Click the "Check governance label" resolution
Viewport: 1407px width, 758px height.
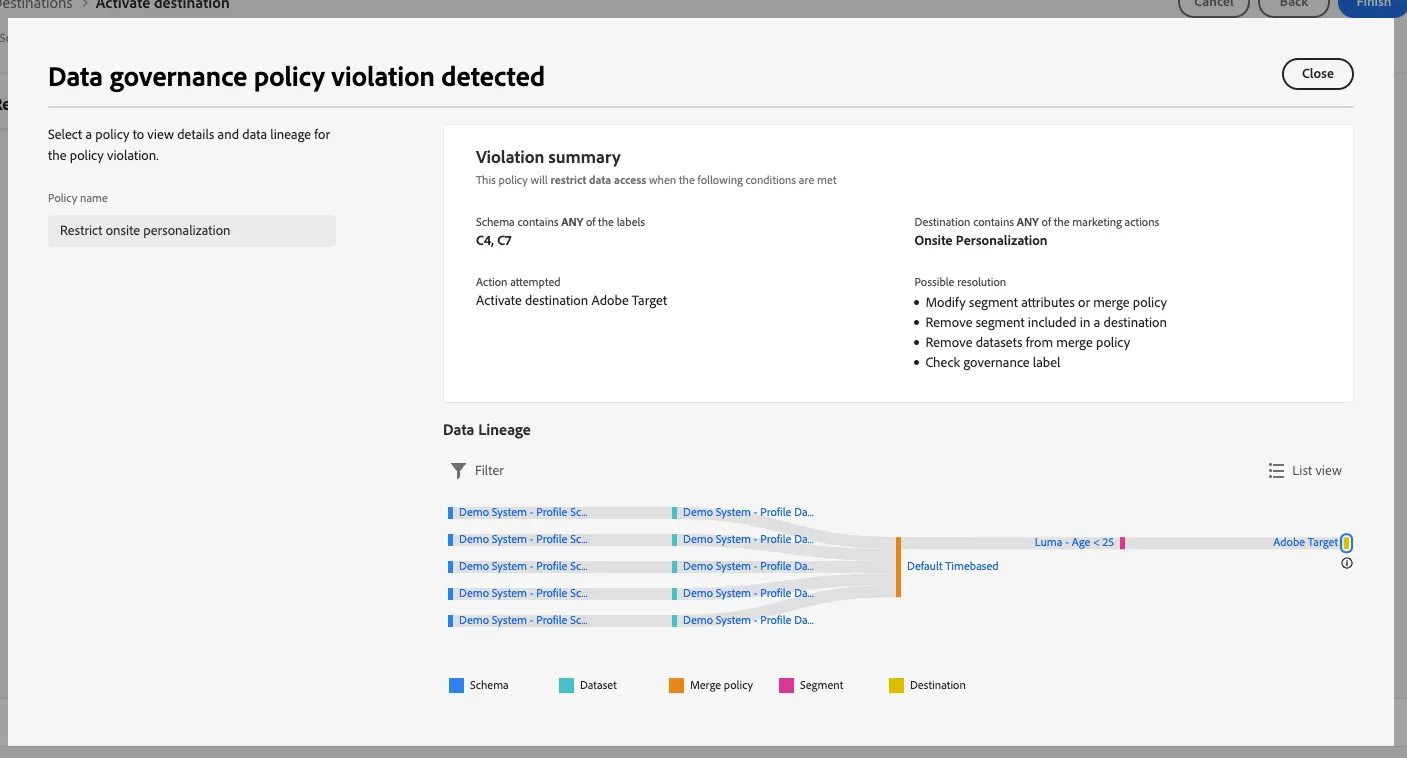pyautogui.click(x=993, y=362)
